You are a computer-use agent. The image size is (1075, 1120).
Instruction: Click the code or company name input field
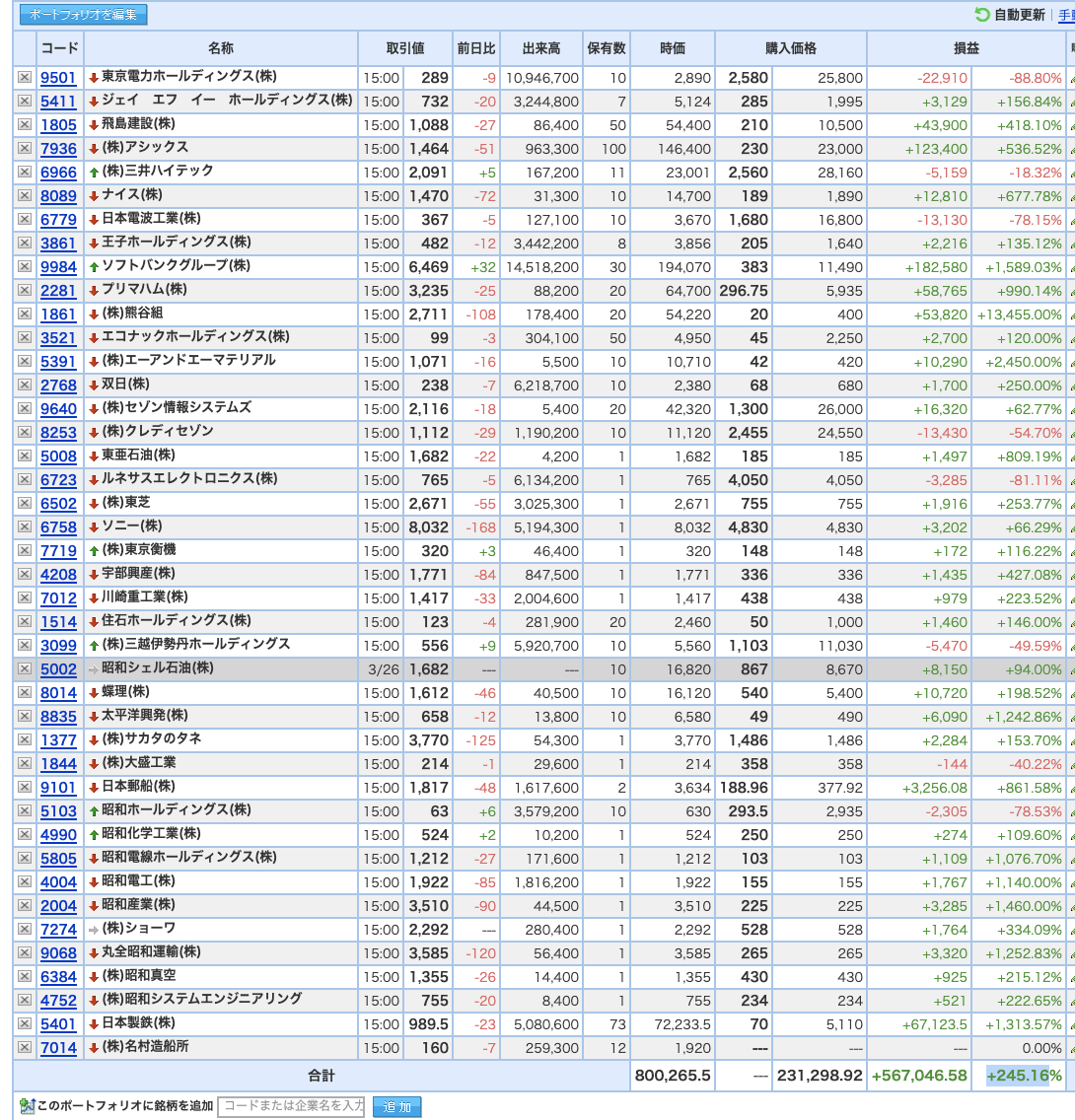click(291, 1106)
